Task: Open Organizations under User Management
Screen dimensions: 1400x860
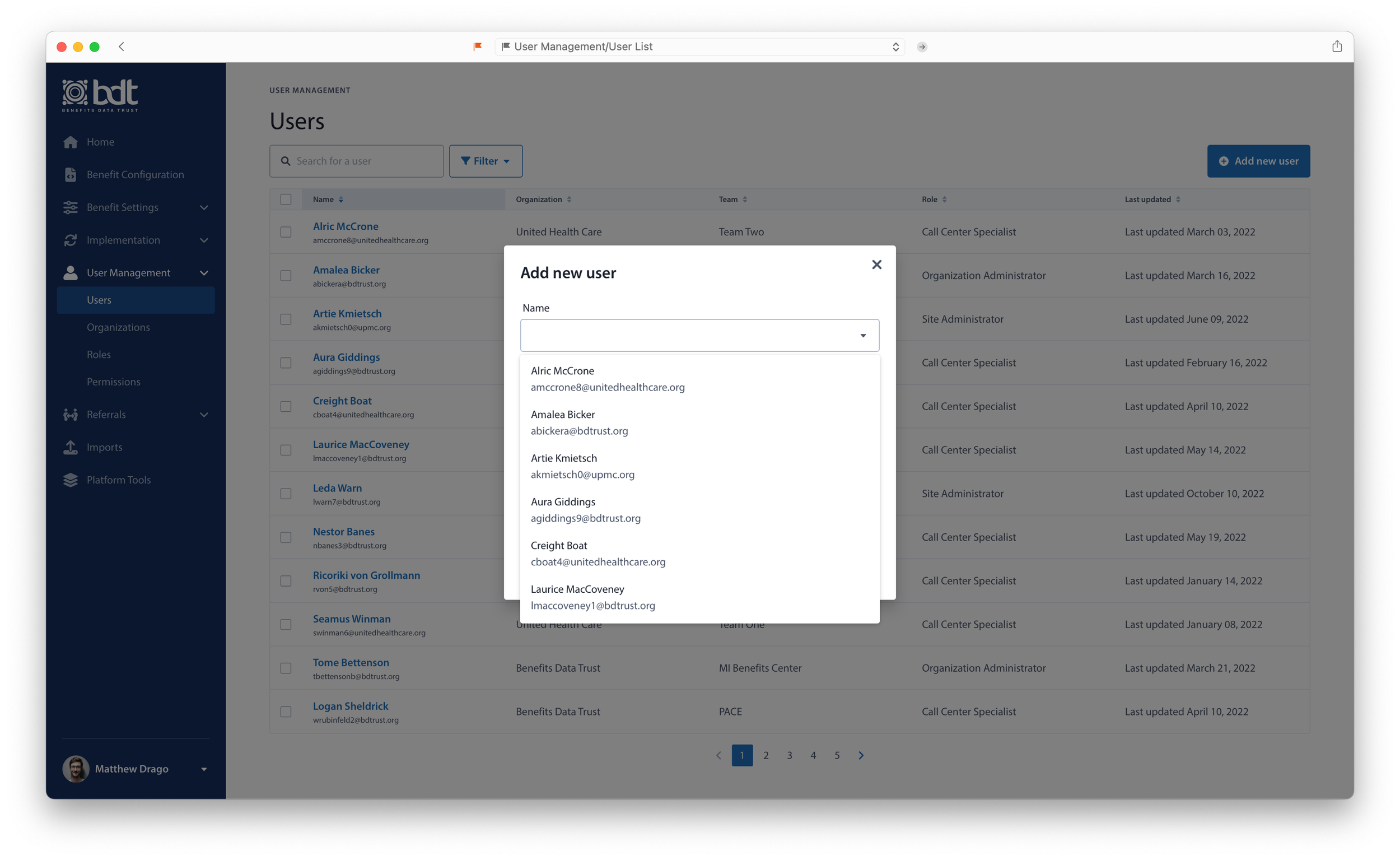Action: point(118,328)
